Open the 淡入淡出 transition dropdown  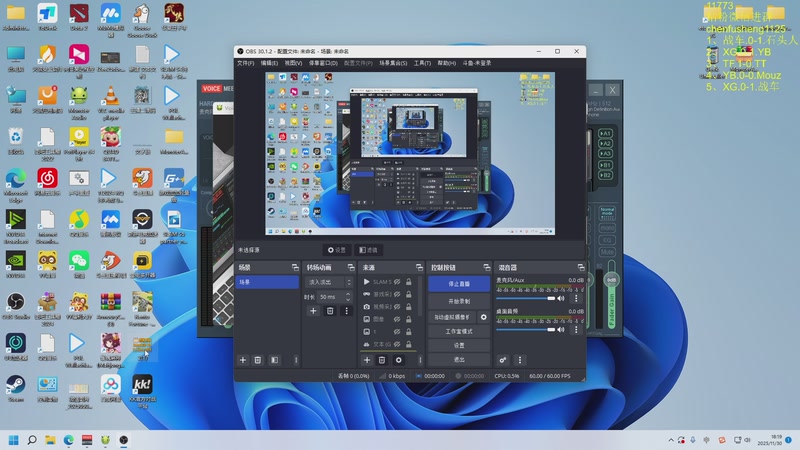pos(329,282)
